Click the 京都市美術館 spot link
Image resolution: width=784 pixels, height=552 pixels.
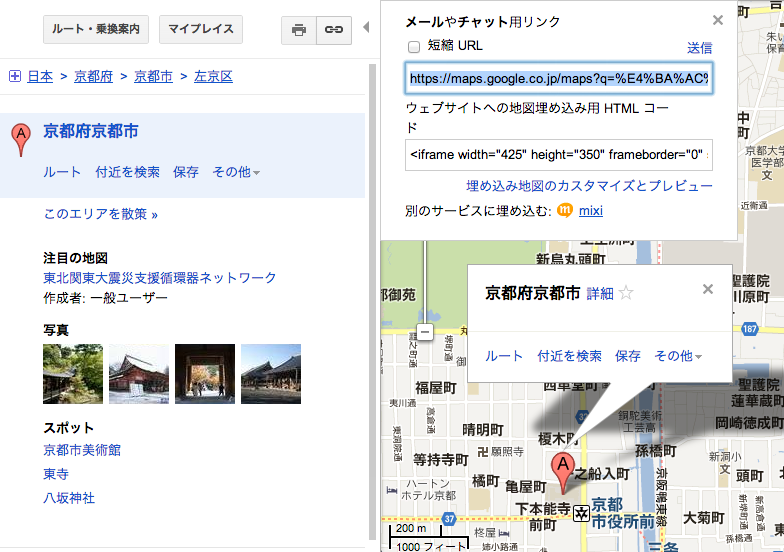82,450
